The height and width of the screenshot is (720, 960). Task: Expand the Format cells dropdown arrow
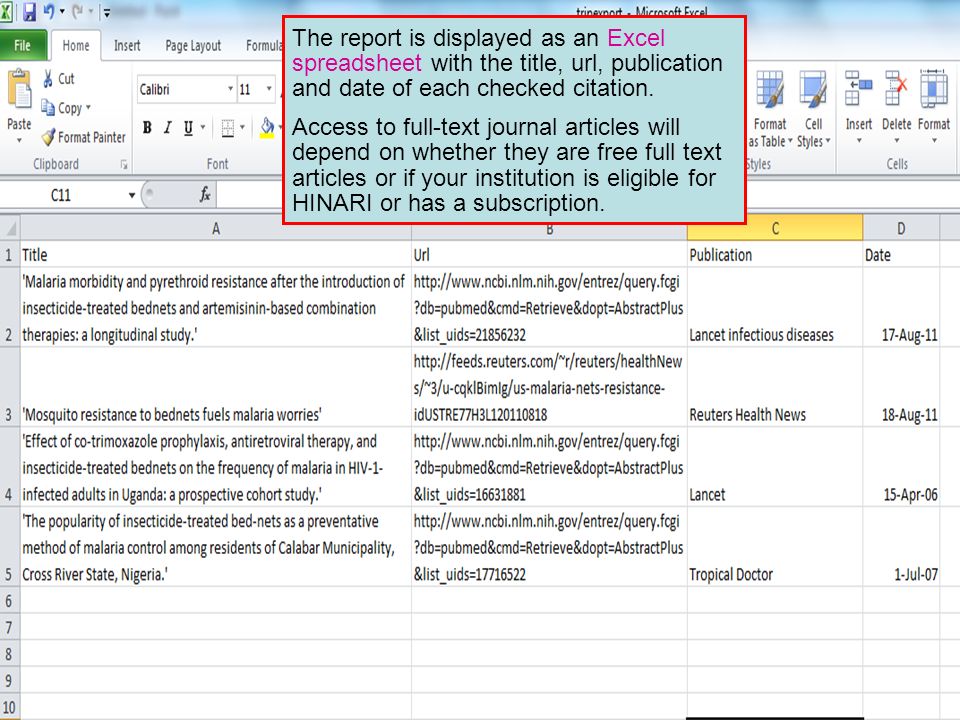point(934,141)
